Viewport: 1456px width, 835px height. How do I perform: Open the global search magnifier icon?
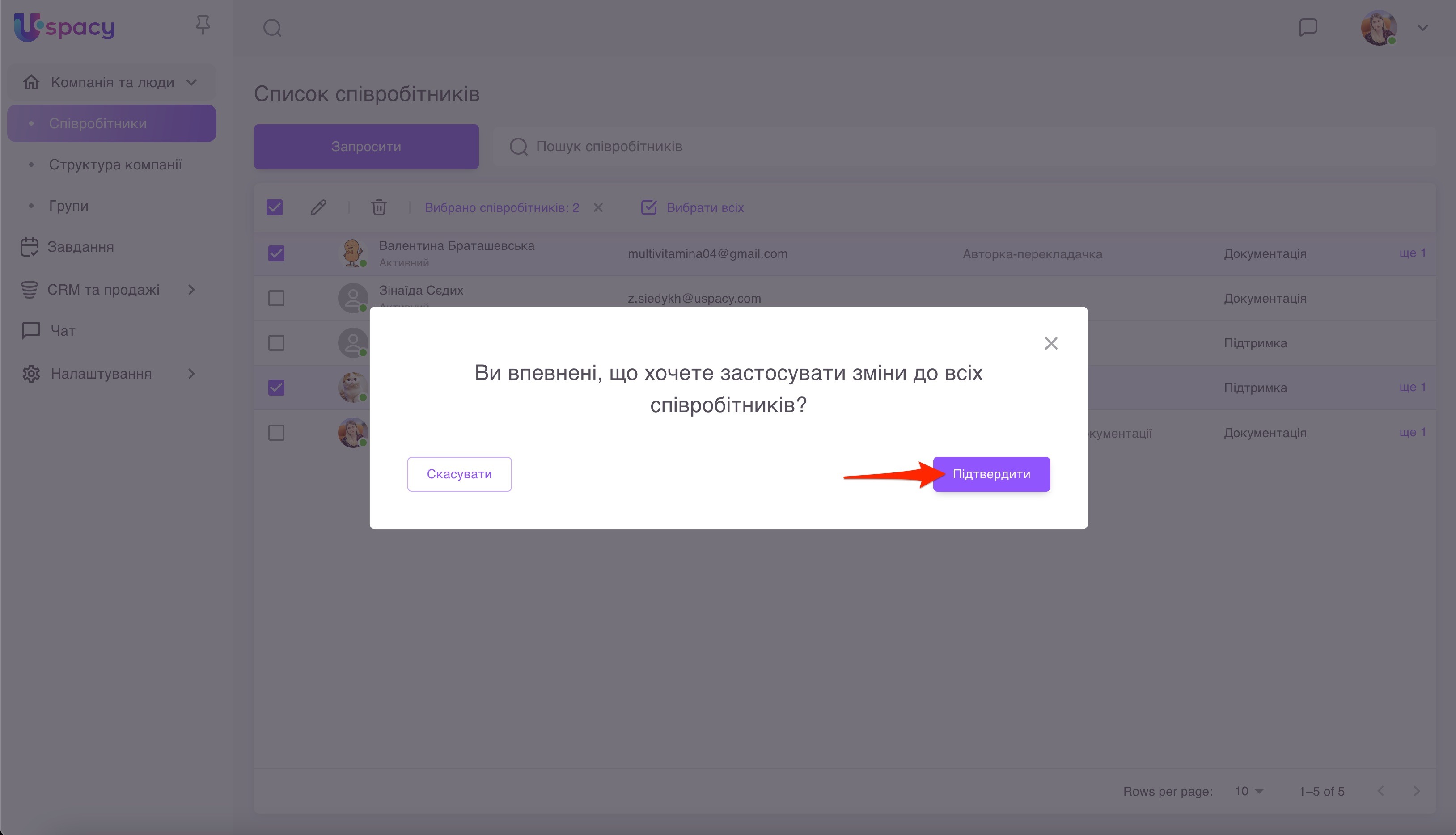272,28
